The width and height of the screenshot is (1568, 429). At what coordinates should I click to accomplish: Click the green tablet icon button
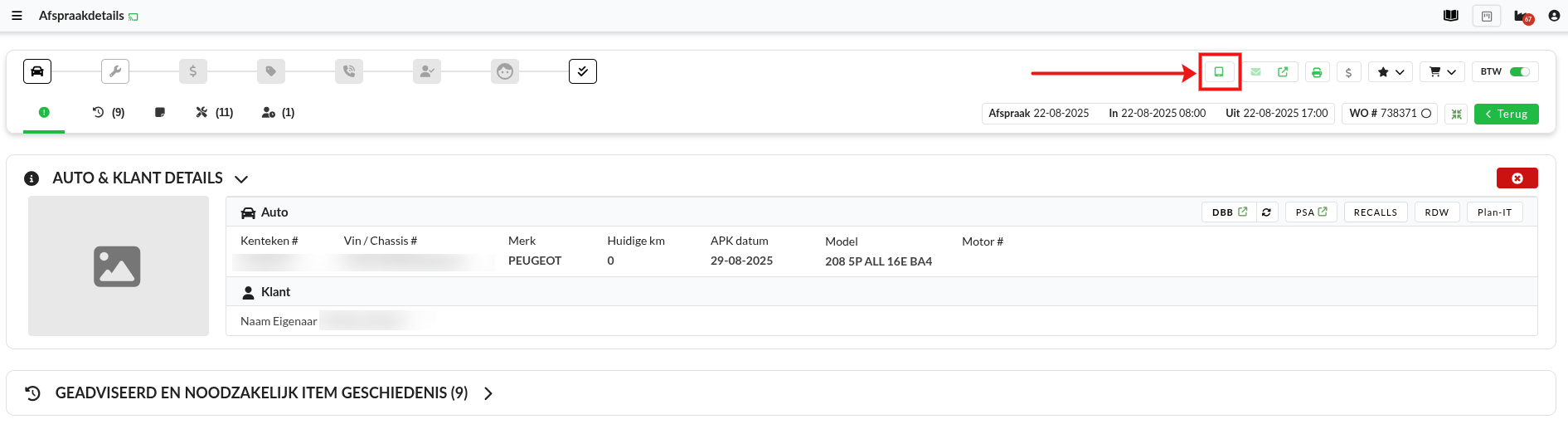[x=1219, y=72]
